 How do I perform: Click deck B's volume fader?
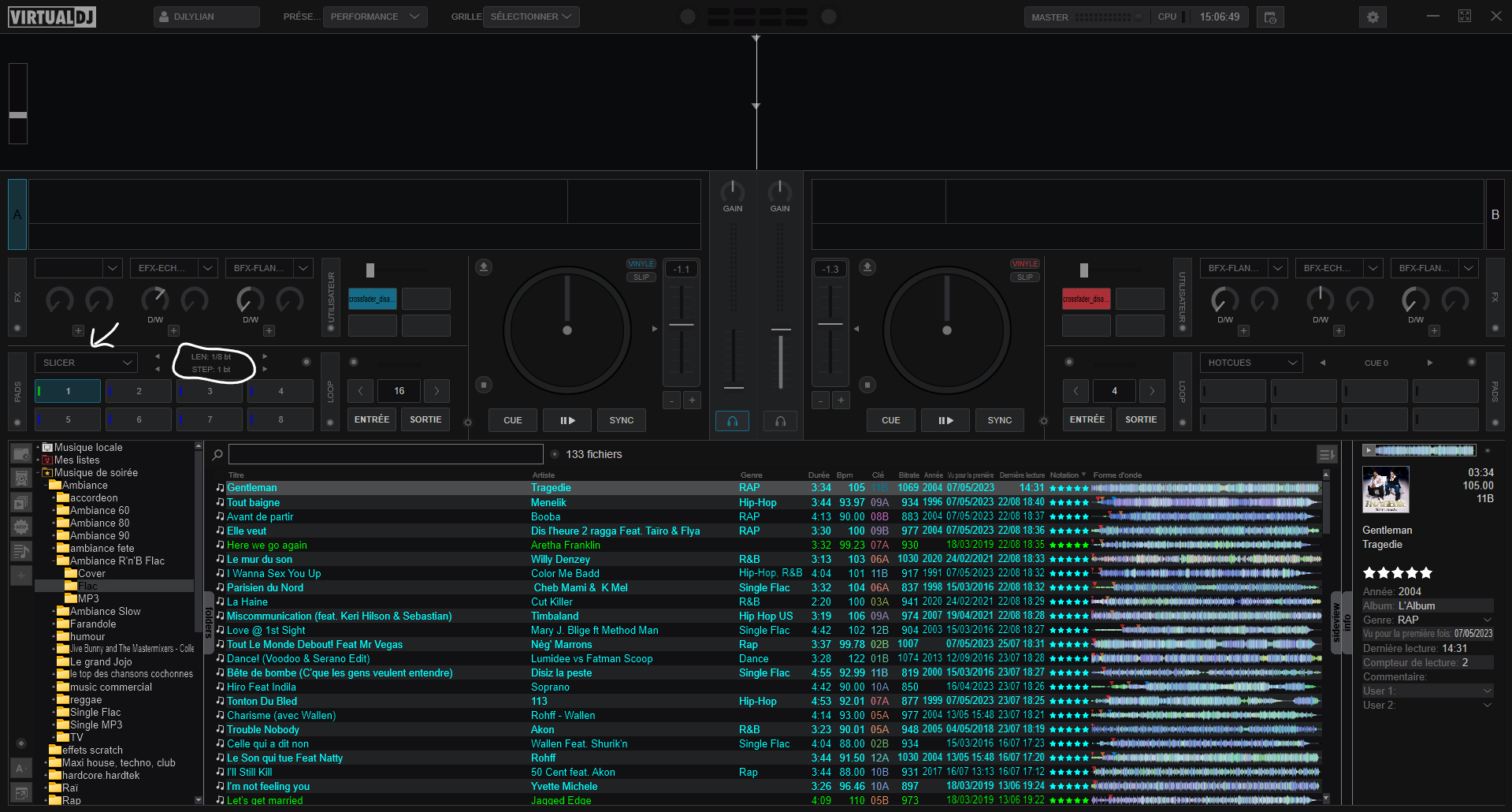coord(781,330)
